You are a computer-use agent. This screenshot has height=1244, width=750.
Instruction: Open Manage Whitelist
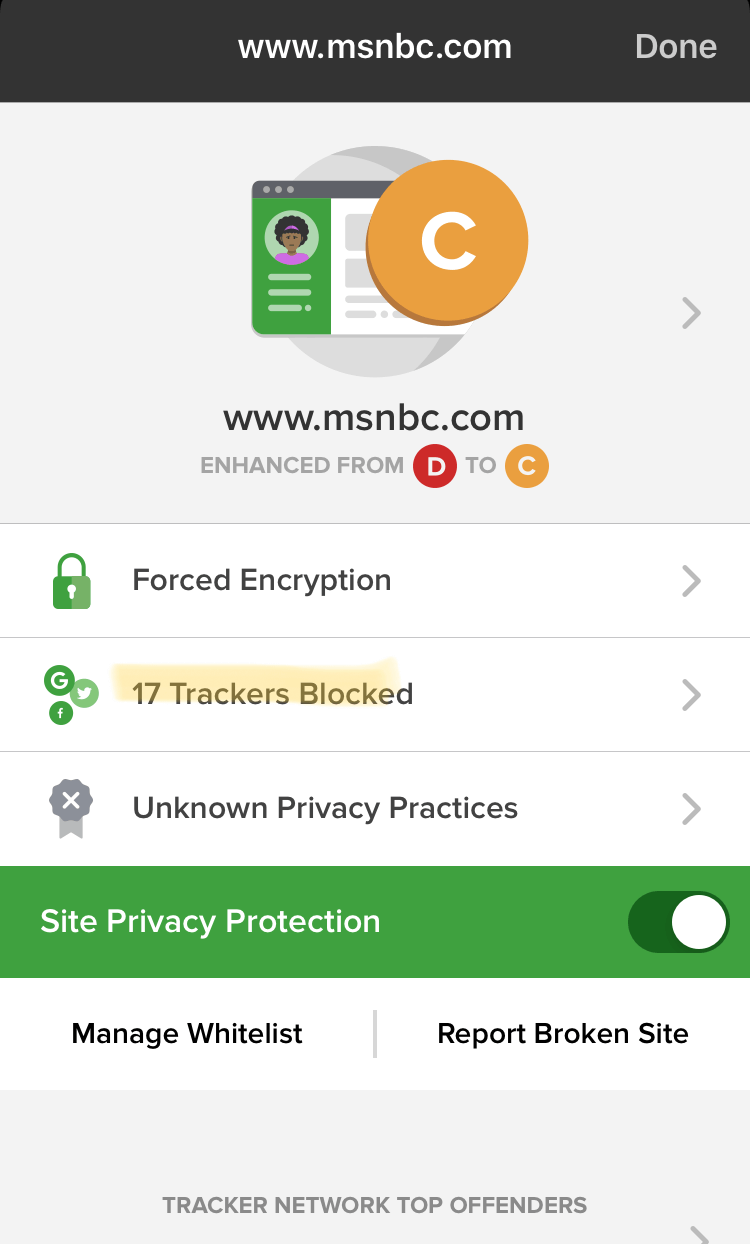coord(187,1033)
